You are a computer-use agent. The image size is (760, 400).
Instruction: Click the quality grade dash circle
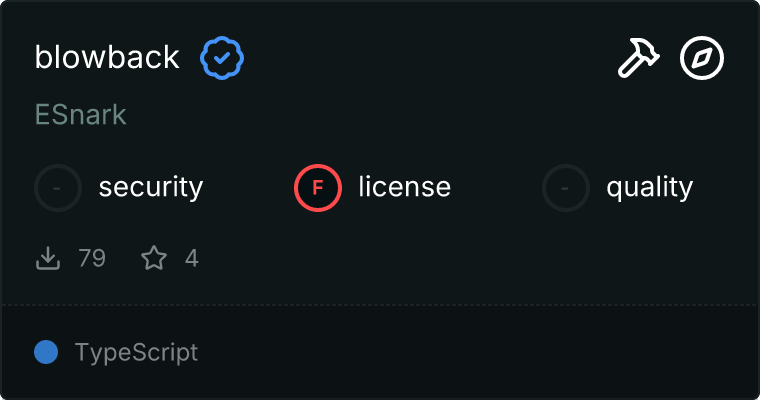click(566, 187)
